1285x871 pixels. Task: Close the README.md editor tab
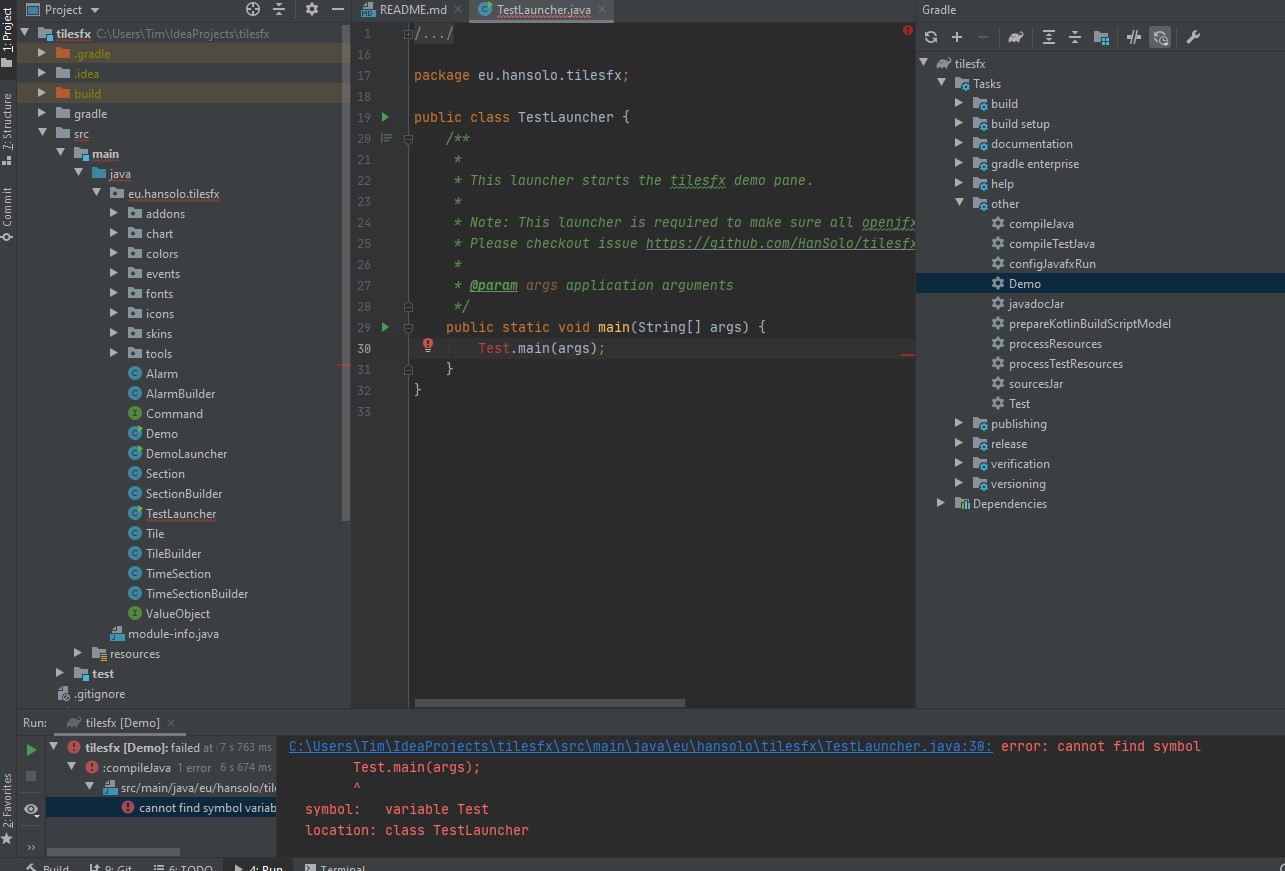[x=458, y=10]
